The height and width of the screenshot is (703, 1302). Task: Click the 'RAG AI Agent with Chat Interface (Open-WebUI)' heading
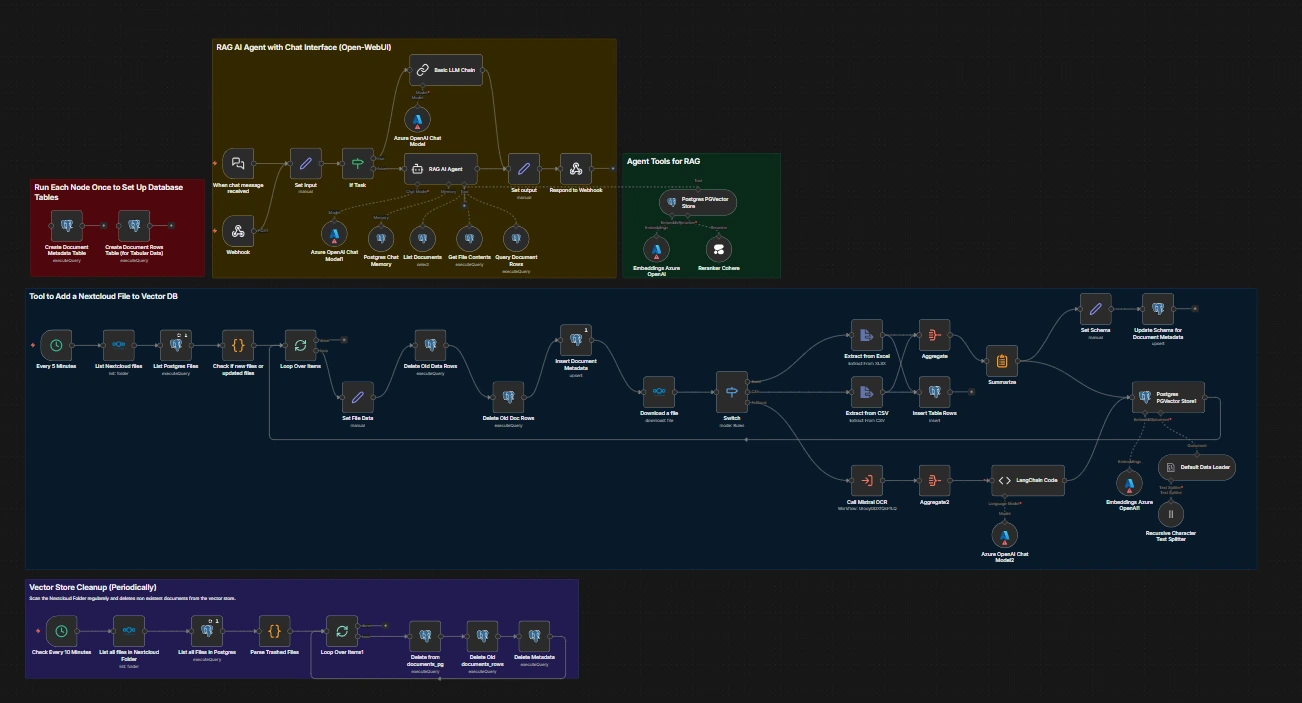click(305, 46)
